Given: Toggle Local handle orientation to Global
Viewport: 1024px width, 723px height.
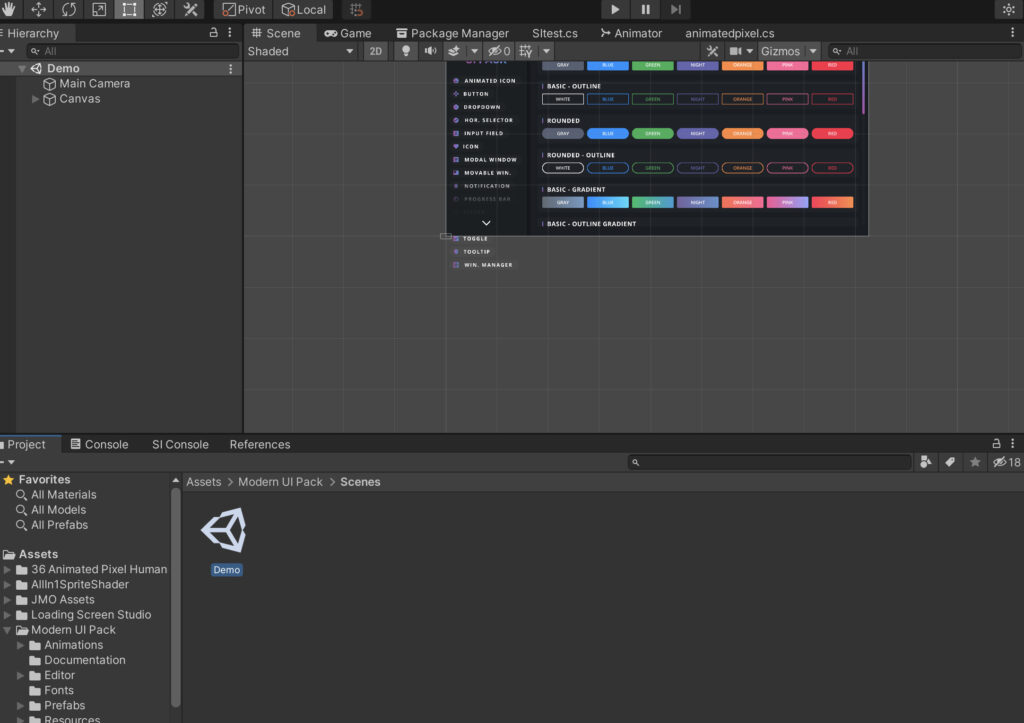Looking at the screenshot, I should tap(303, 9).
